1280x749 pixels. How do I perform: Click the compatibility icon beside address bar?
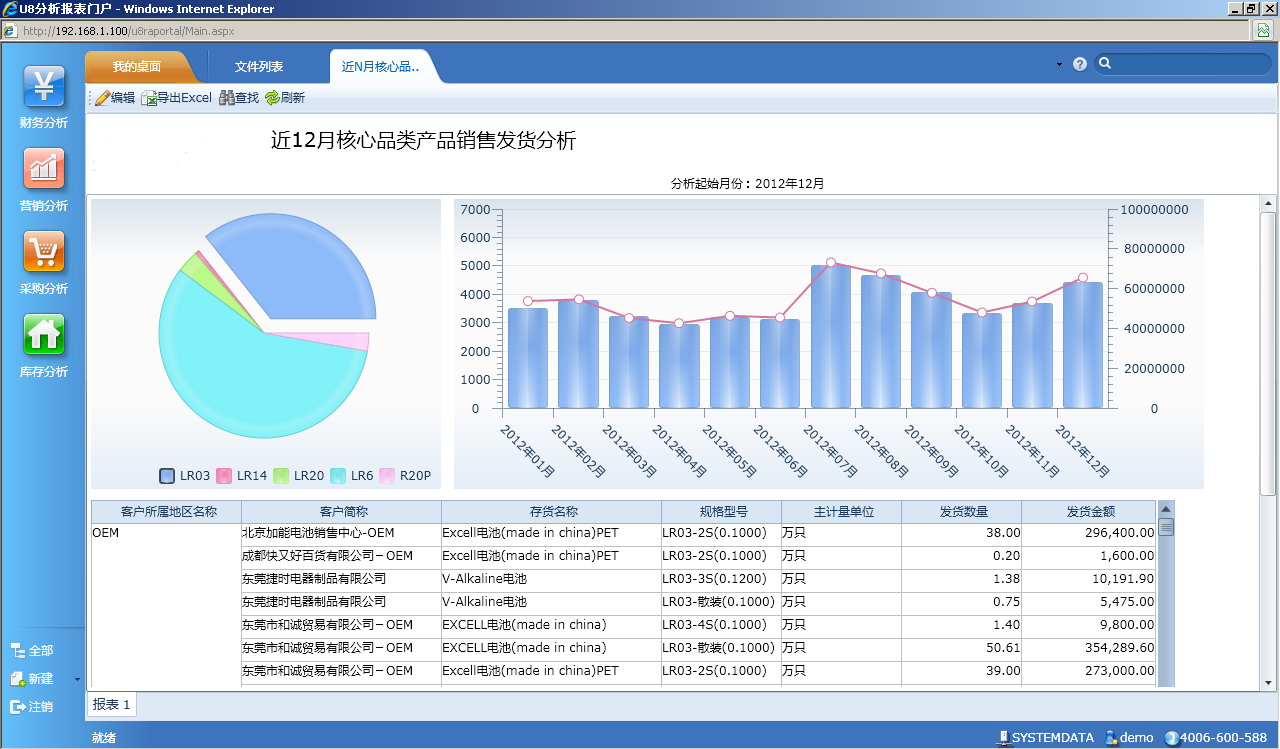pos(1264,30)
